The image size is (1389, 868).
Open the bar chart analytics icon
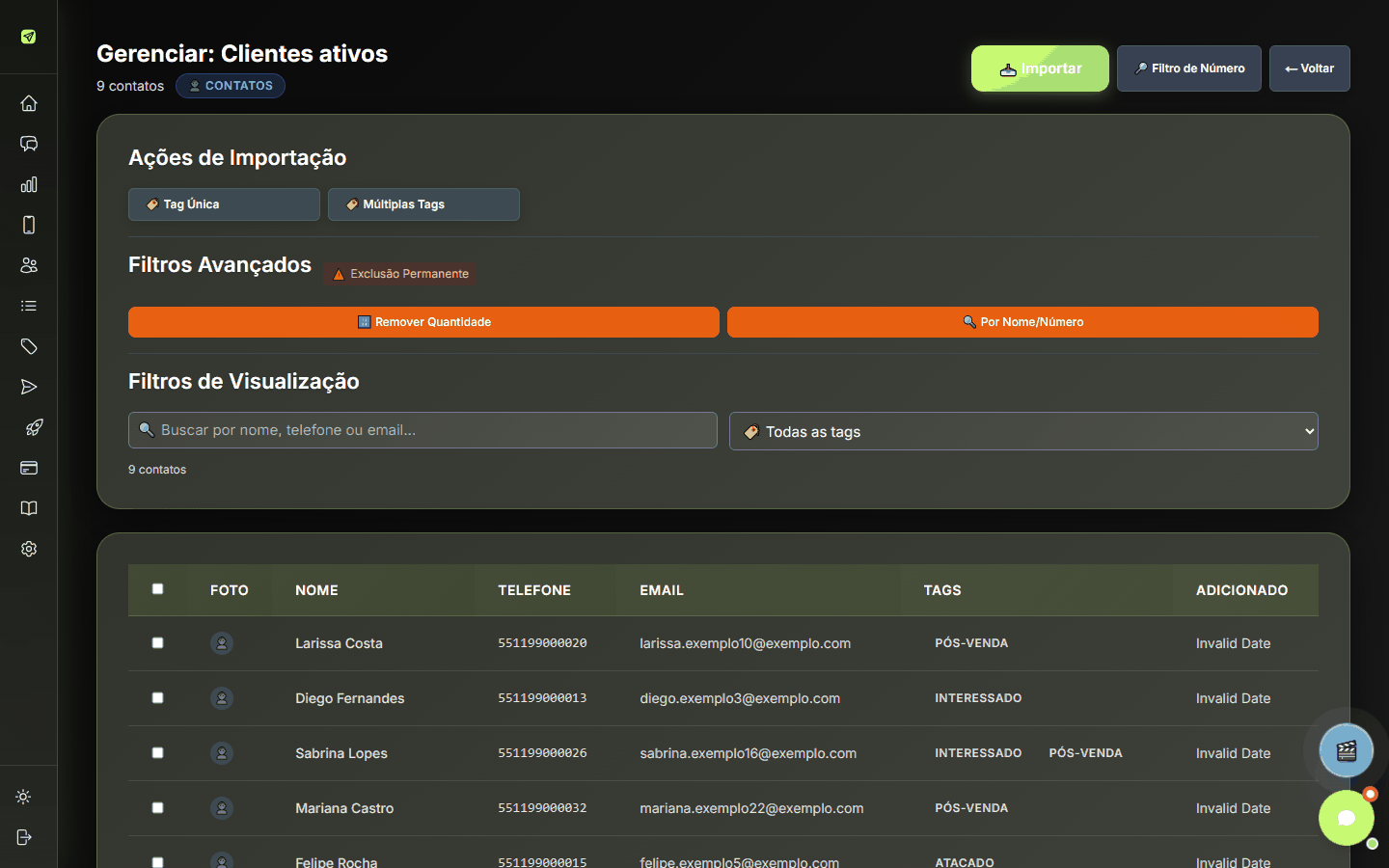coord(29,184)
